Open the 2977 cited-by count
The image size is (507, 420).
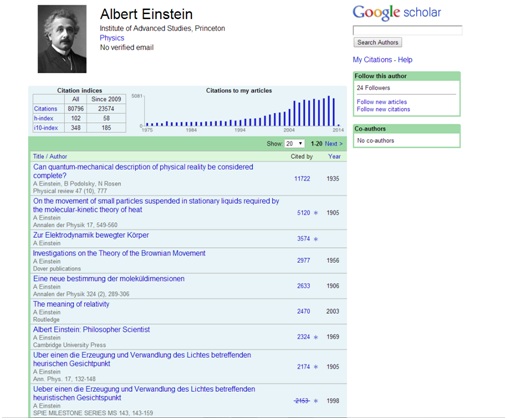pos(303,260)
